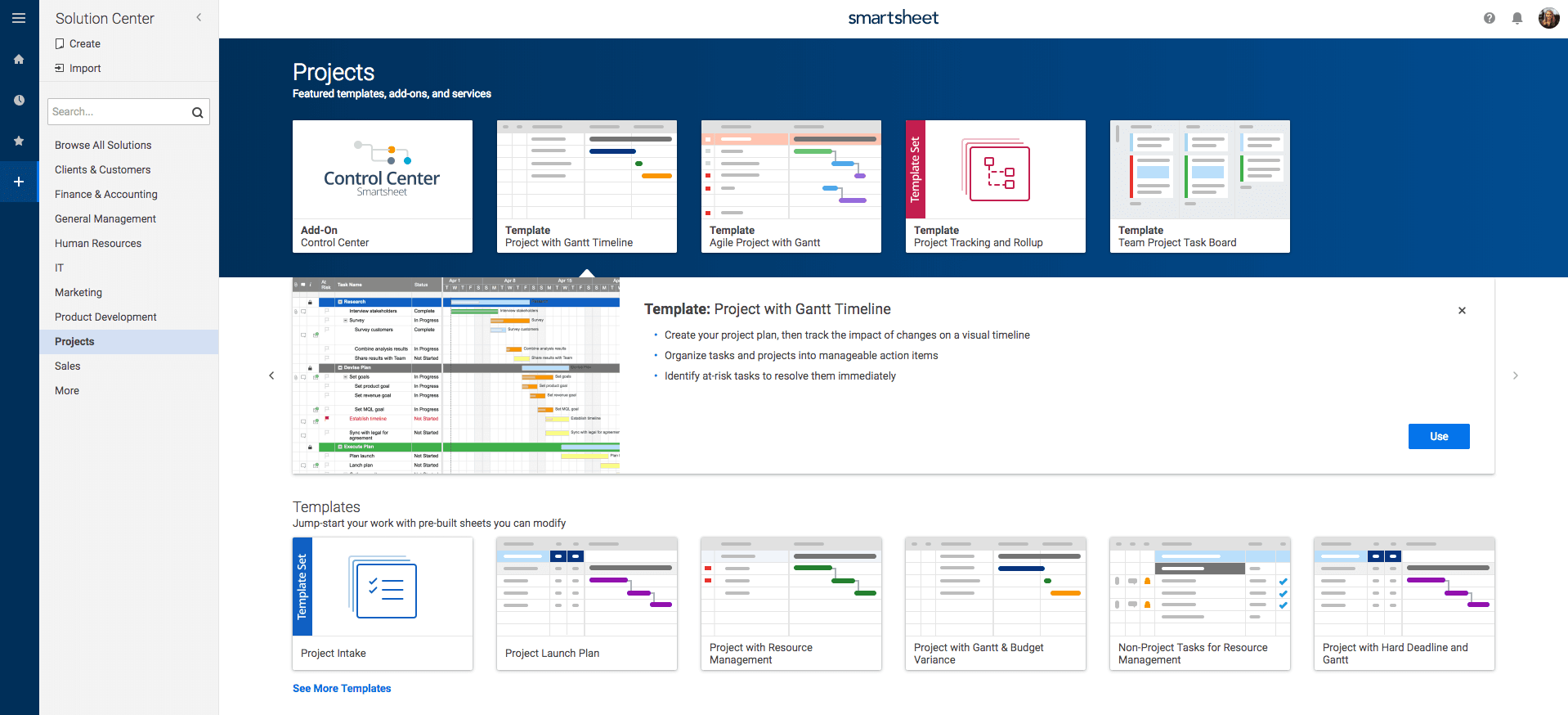The width and height of the screenshot is (1568, 715).
Task: Click See More Templates link
Action: [342, 688]
